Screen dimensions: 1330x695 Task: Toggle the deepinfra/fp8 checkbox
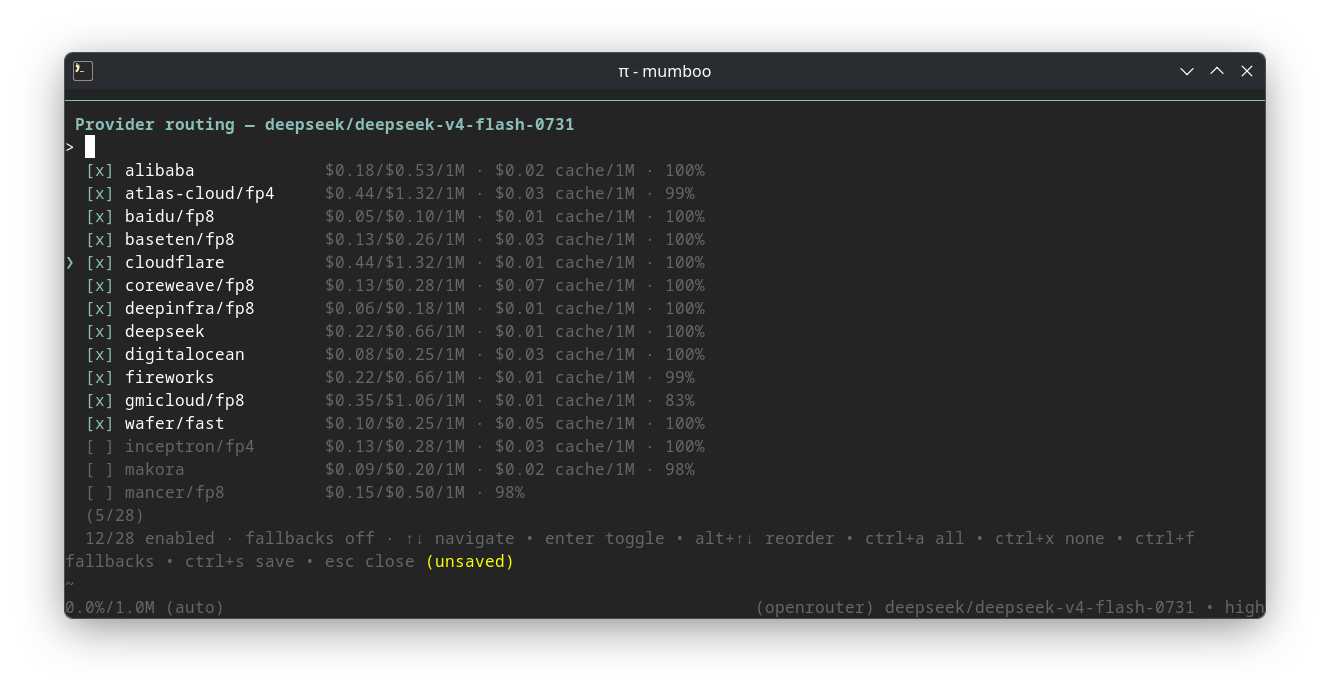point(100,308)
